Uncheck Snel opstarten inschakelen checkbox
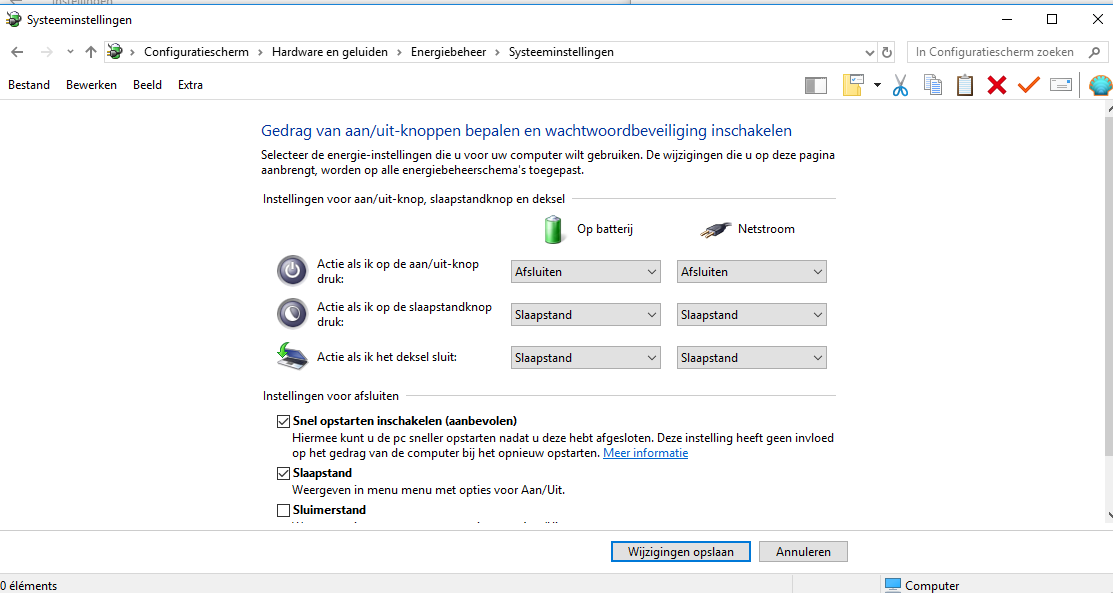Viewport: 1113px width, 593px height. (283, 421)
